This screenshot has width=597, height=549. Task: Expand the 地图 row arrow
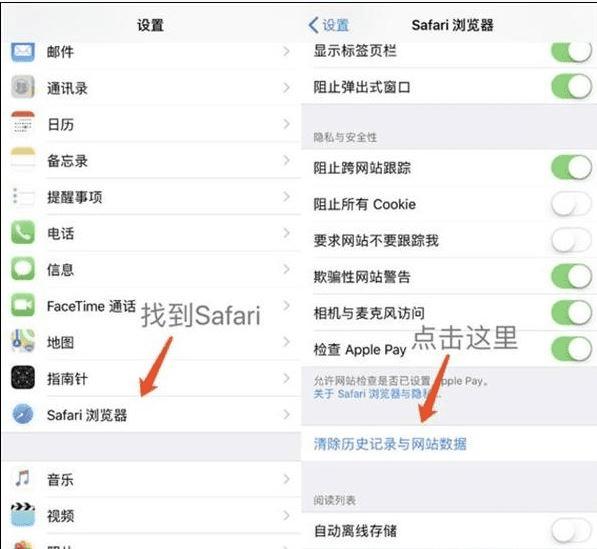pyautogui.click(x=287, y=342)
